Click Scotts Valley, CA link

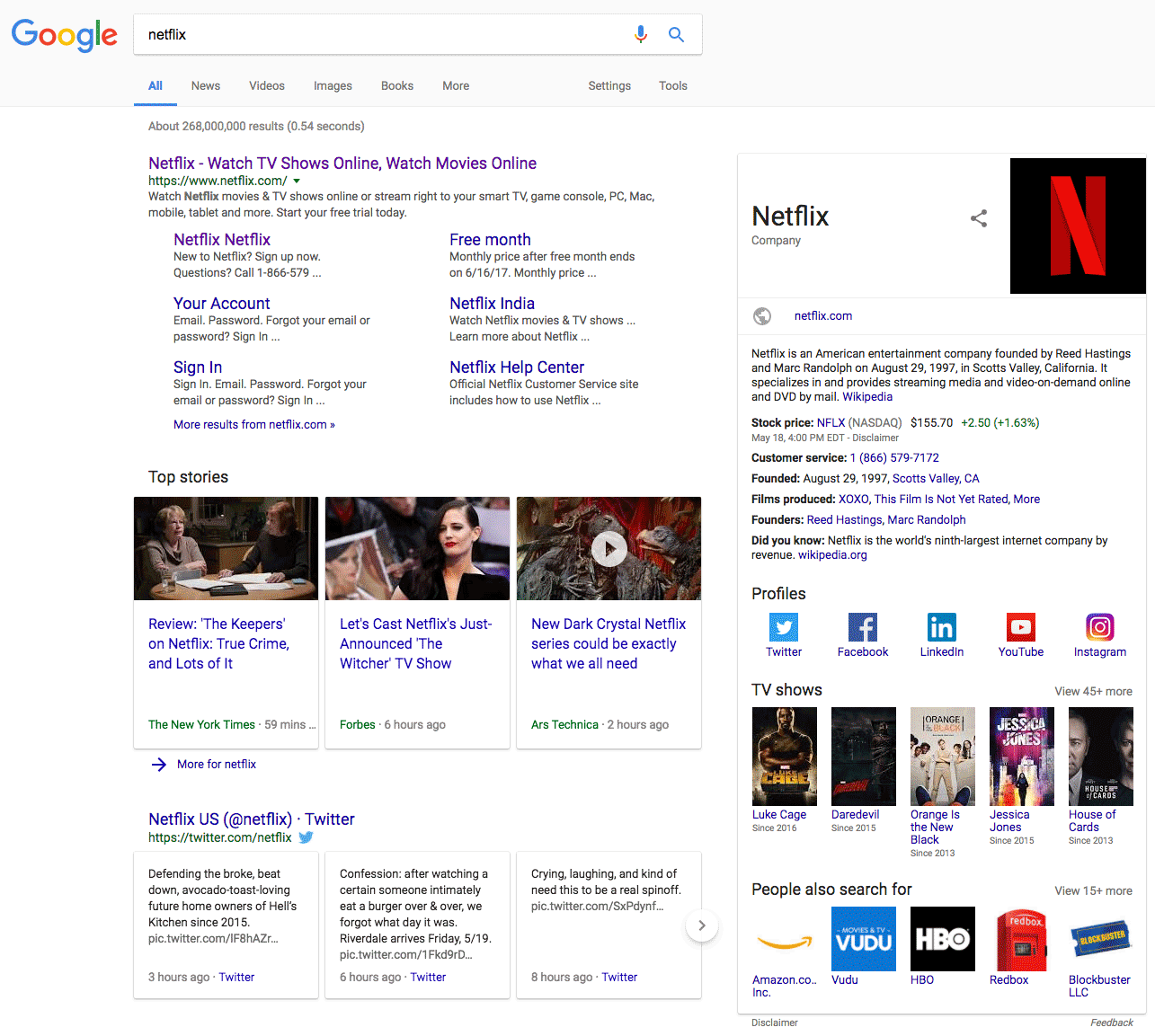[x=936, y=479]
